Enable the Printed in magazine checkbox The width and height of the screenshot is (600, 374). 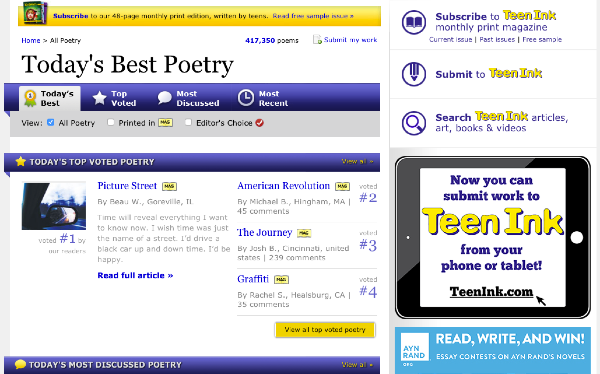(111, 122)
